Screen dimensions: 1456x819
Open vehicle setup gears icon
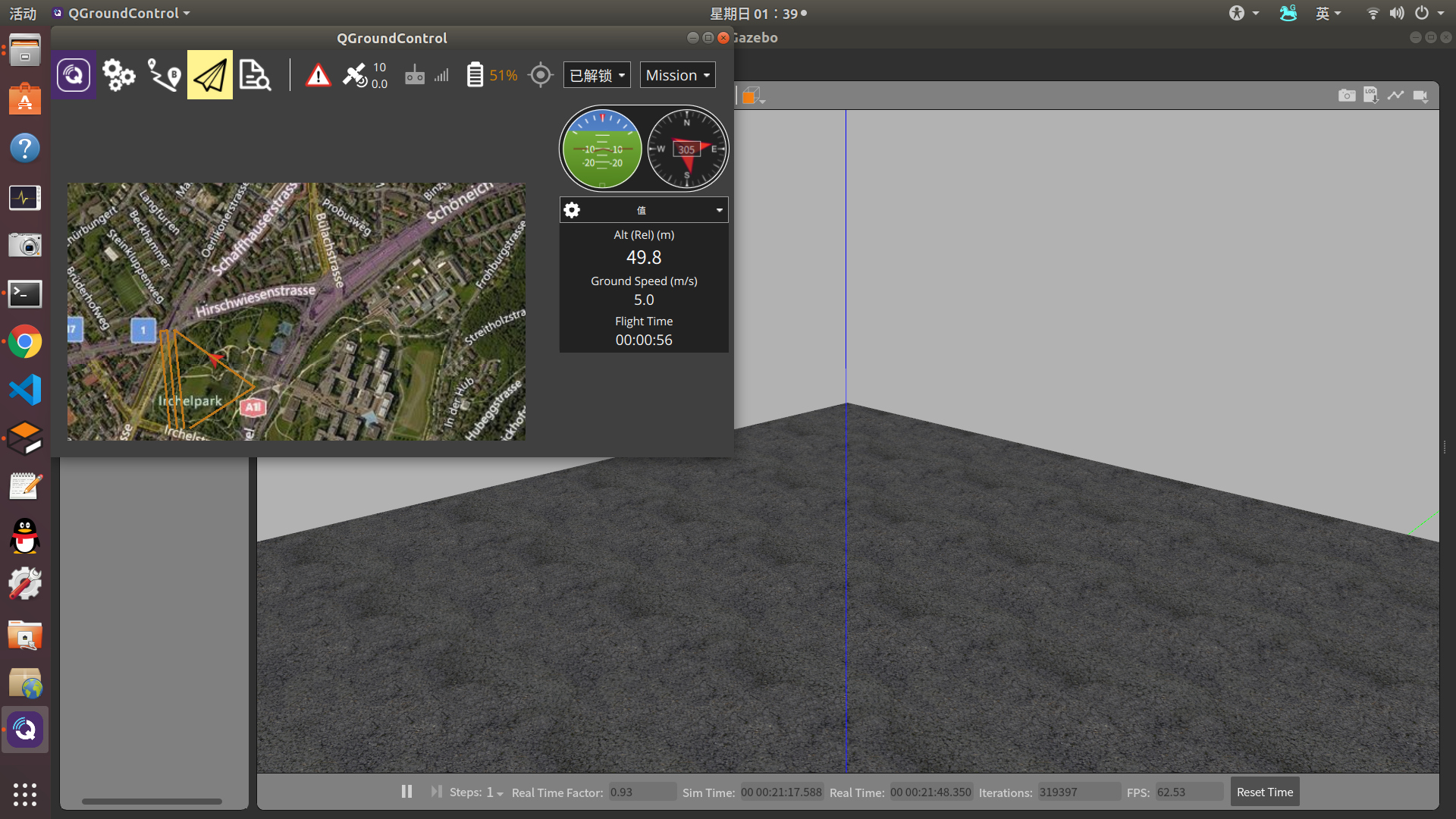click(118, 75)
